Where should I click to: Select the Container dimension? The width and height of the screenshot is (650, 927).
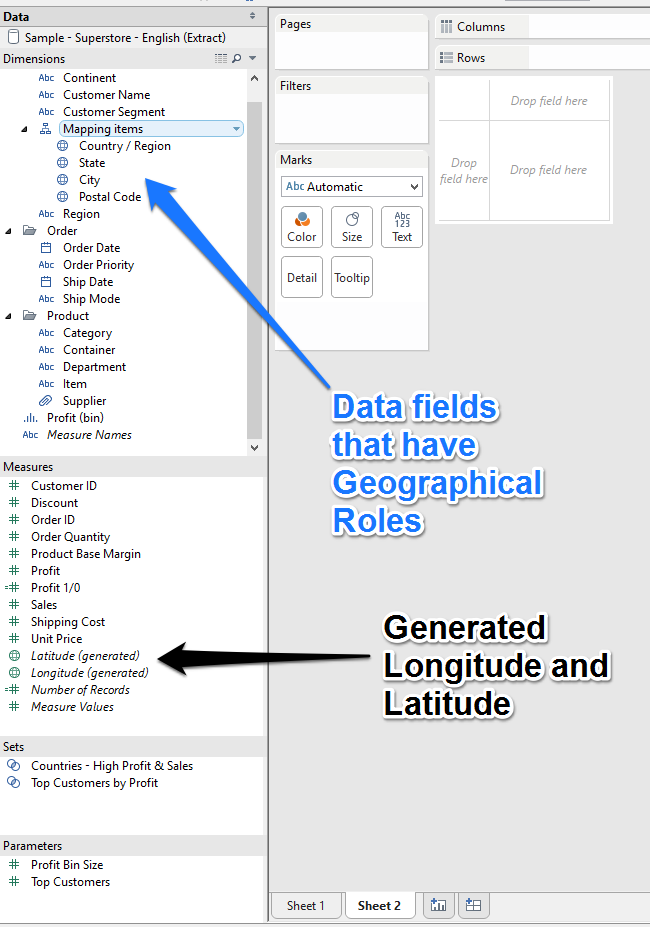tap(89, 350)
